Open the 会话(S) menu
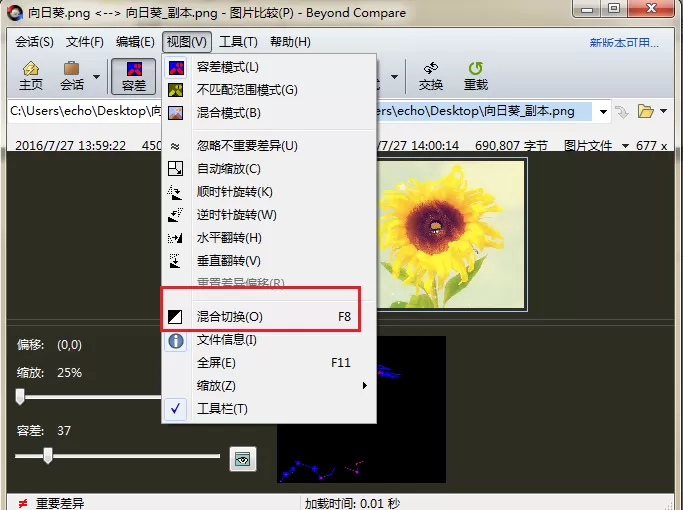Screen dimensions: 683x510 34,42
